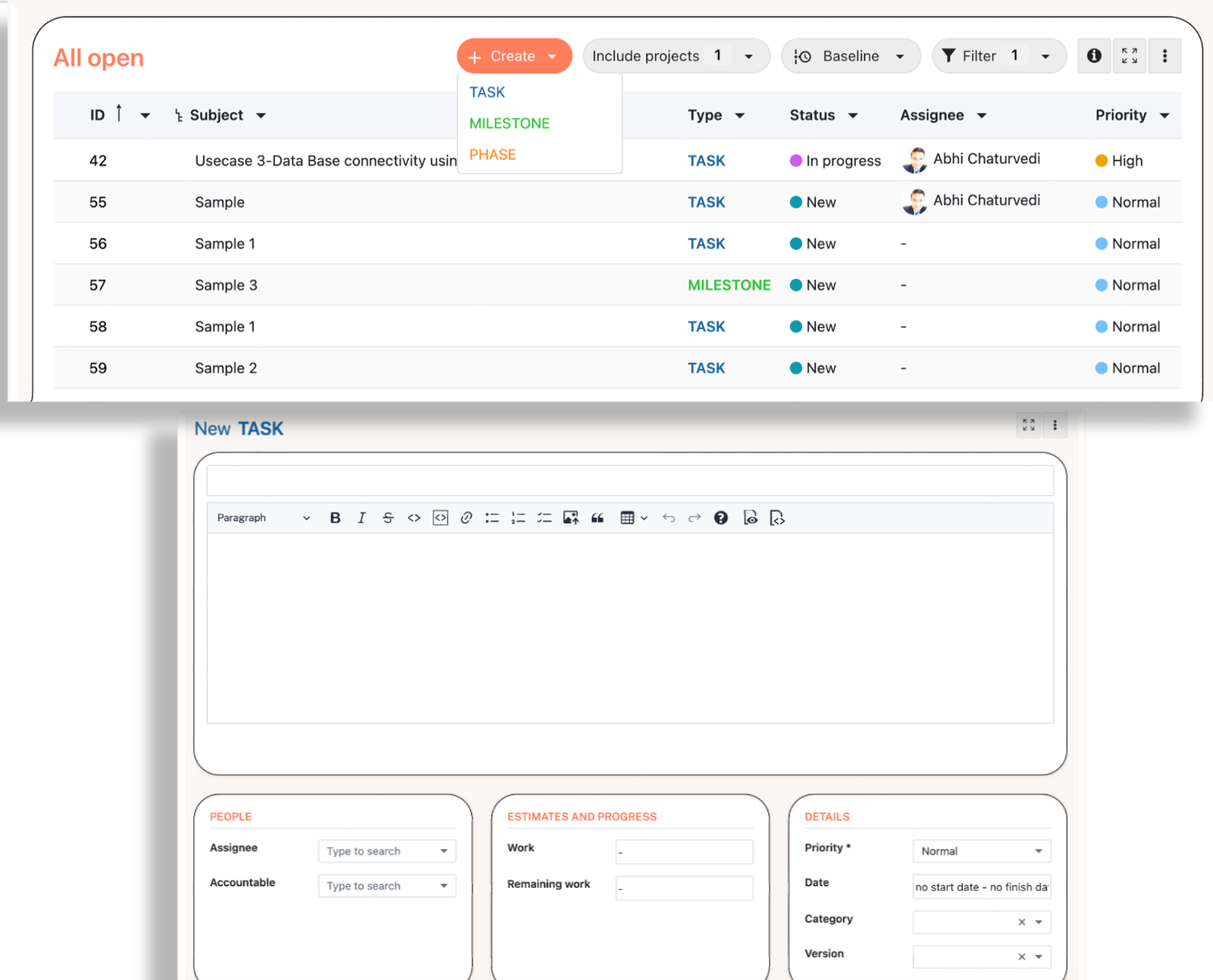The height and width of the screenshot is (980, 1213).
Task: Open Date field no start date
Action: [982, 887]
